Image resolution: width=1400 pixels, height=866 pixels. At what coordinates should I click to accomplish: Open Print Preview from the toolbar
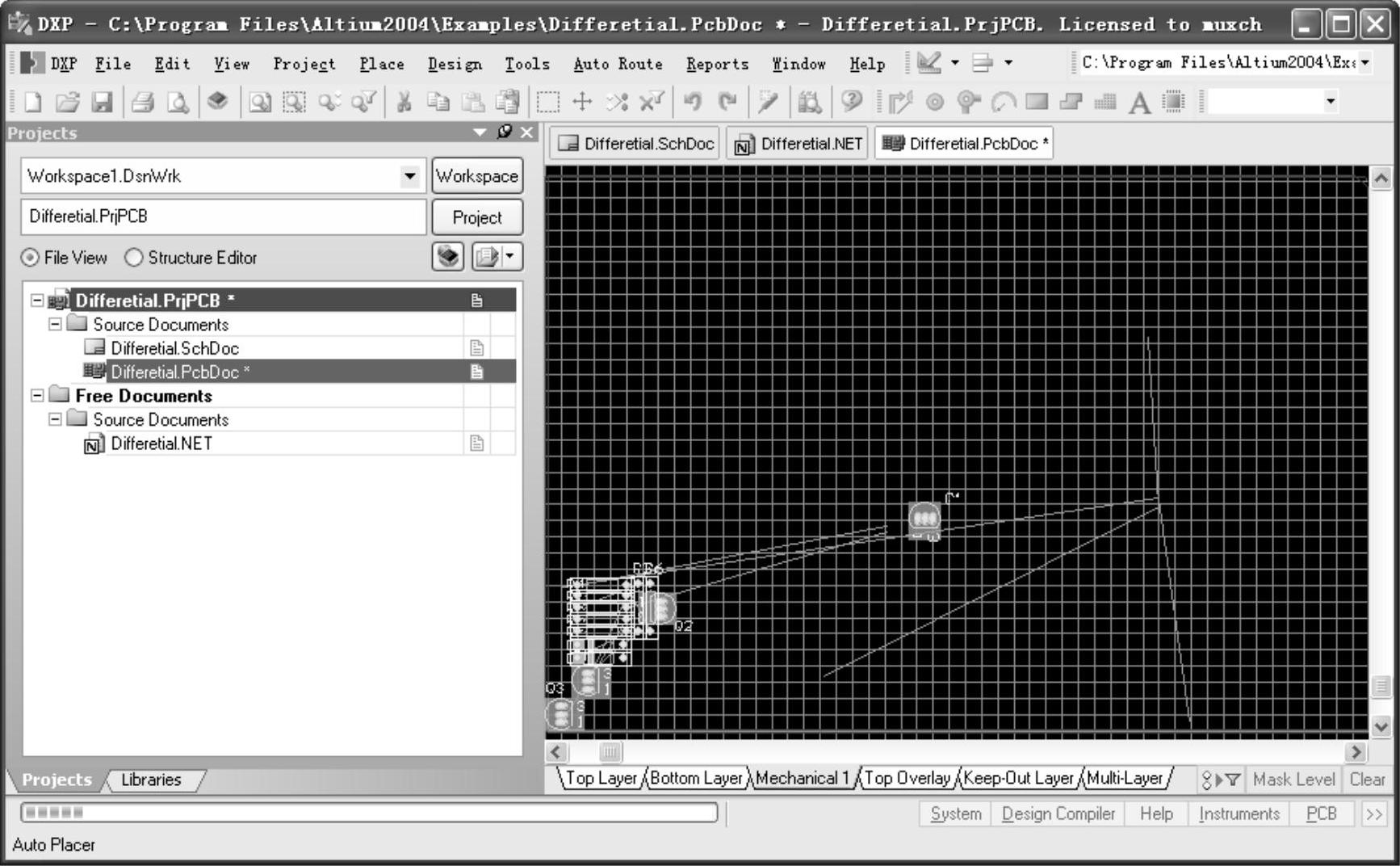click(x=178, y=102)
